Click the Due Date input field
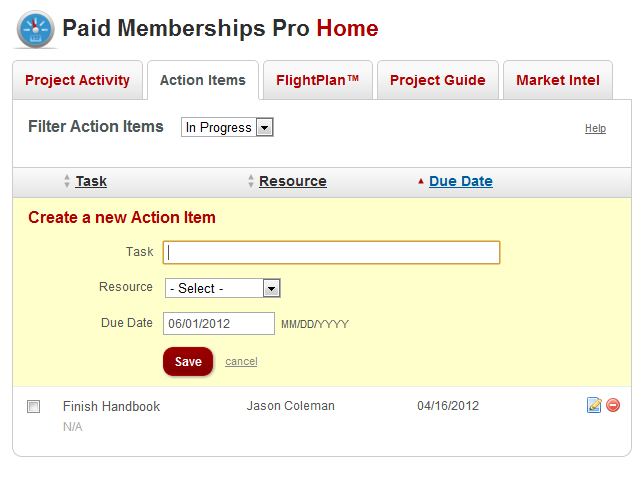Screen dimensions: 644x478 [219, 324]
